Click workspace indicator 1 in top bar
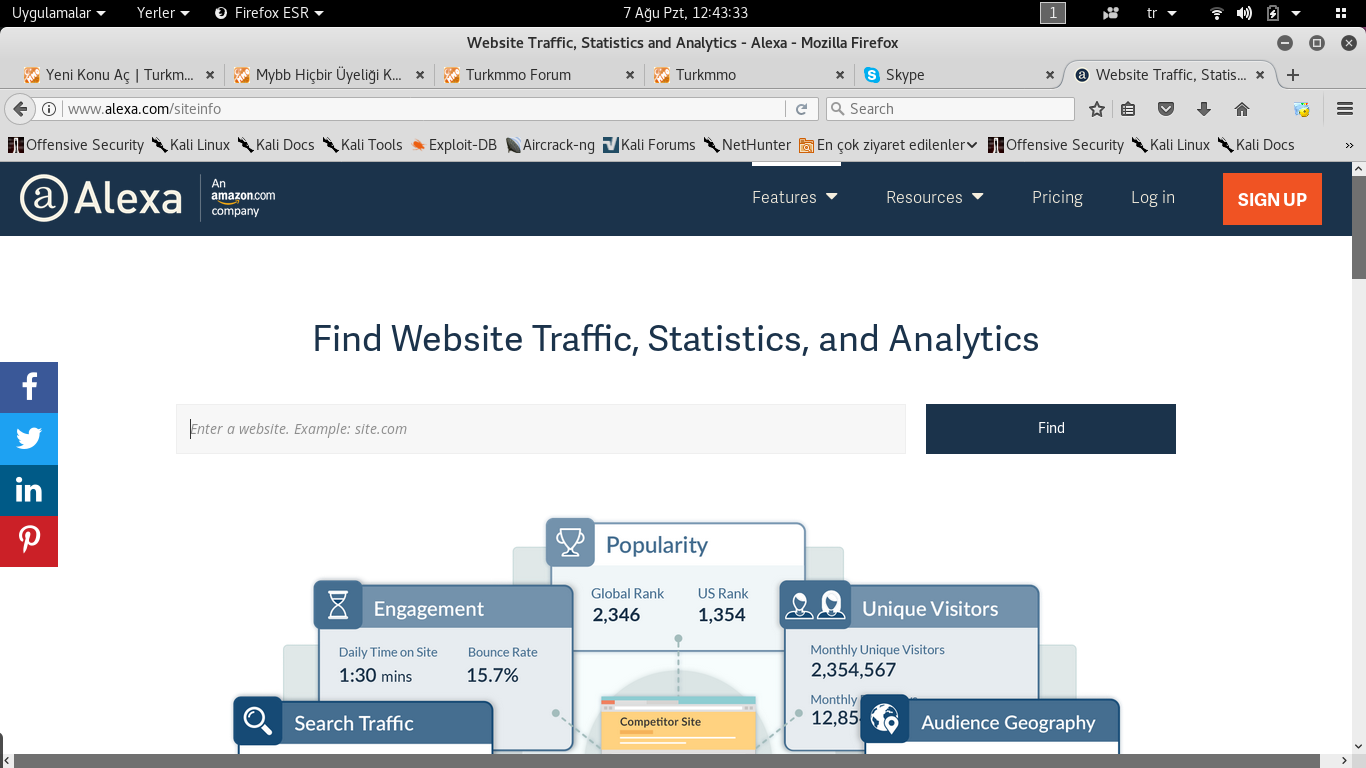This screenshot has width=1366, height=768. [x=1053, y=13]
